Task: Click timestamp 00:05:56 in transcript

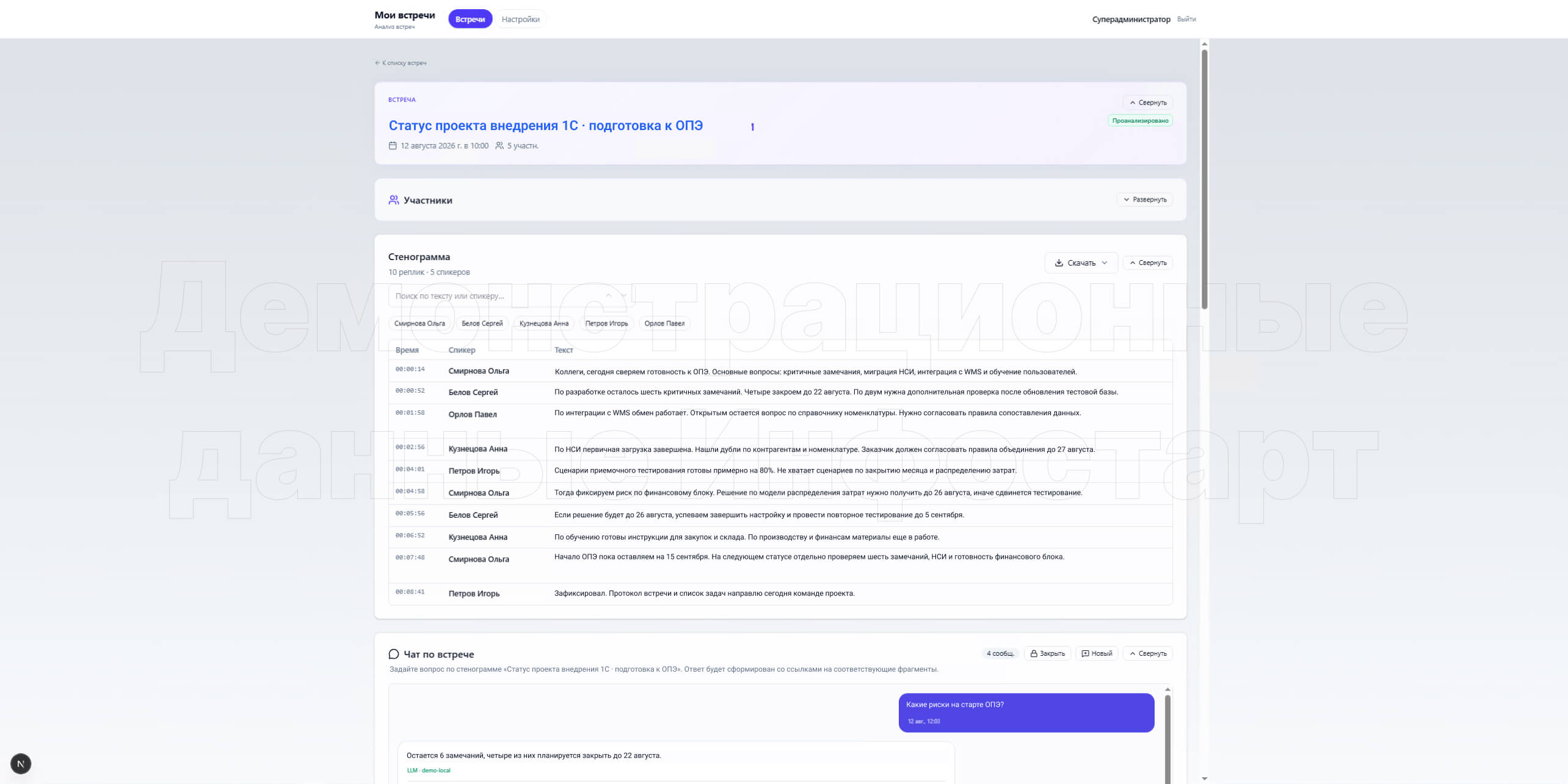Action: [410, 514]
